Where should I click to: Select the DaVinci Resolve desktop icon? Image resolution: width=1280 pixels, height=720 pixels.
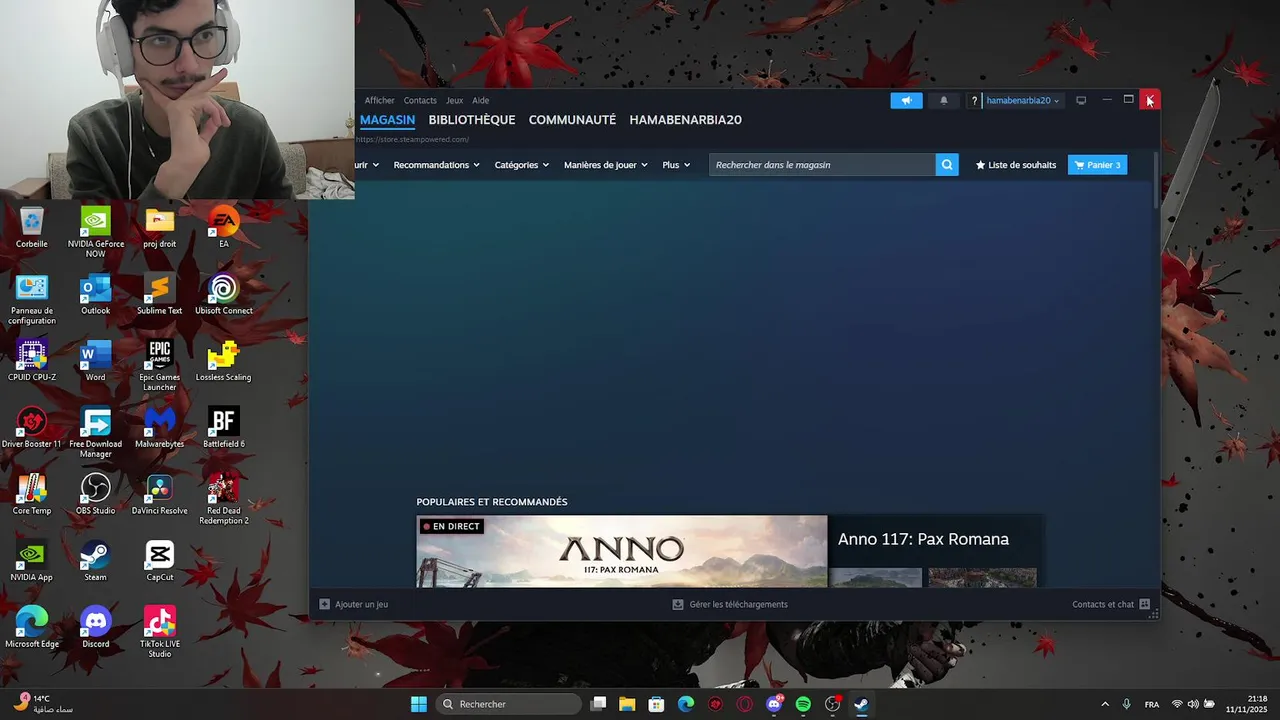pyautogui.click(x=160, y=495)
